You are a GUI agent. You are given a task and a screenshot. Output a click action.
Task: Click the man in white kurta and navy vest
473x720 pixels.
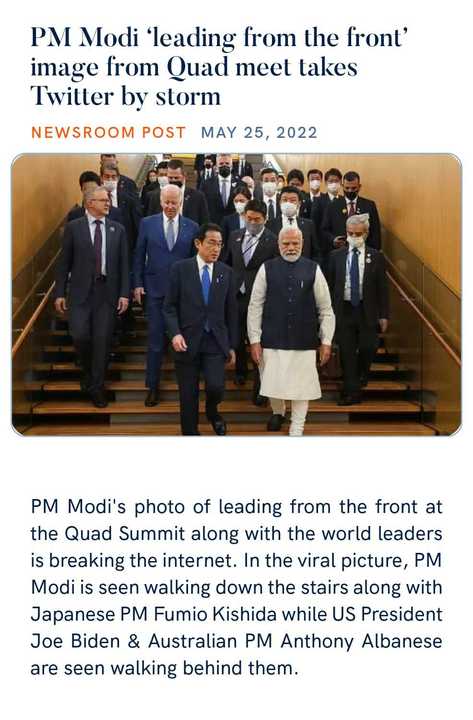tap(291, 331)
